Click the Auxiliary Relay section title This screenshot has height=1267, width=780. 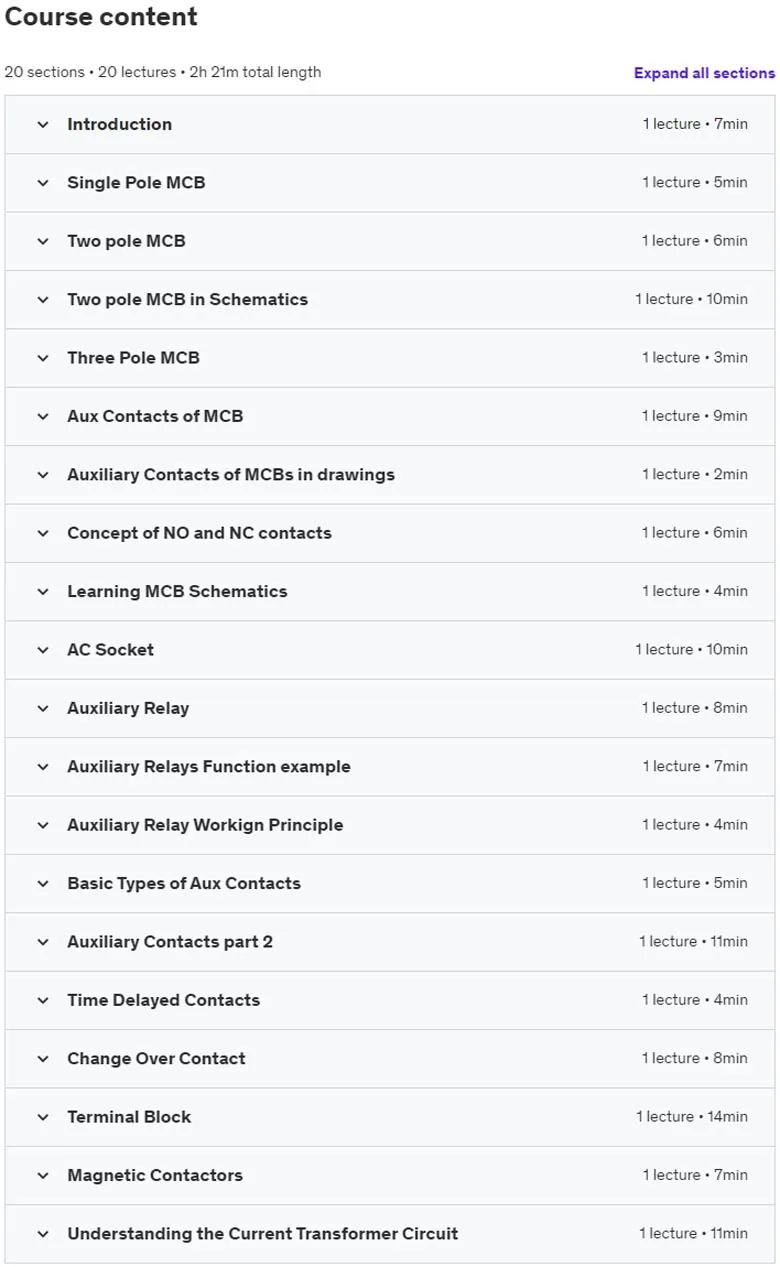128,708
